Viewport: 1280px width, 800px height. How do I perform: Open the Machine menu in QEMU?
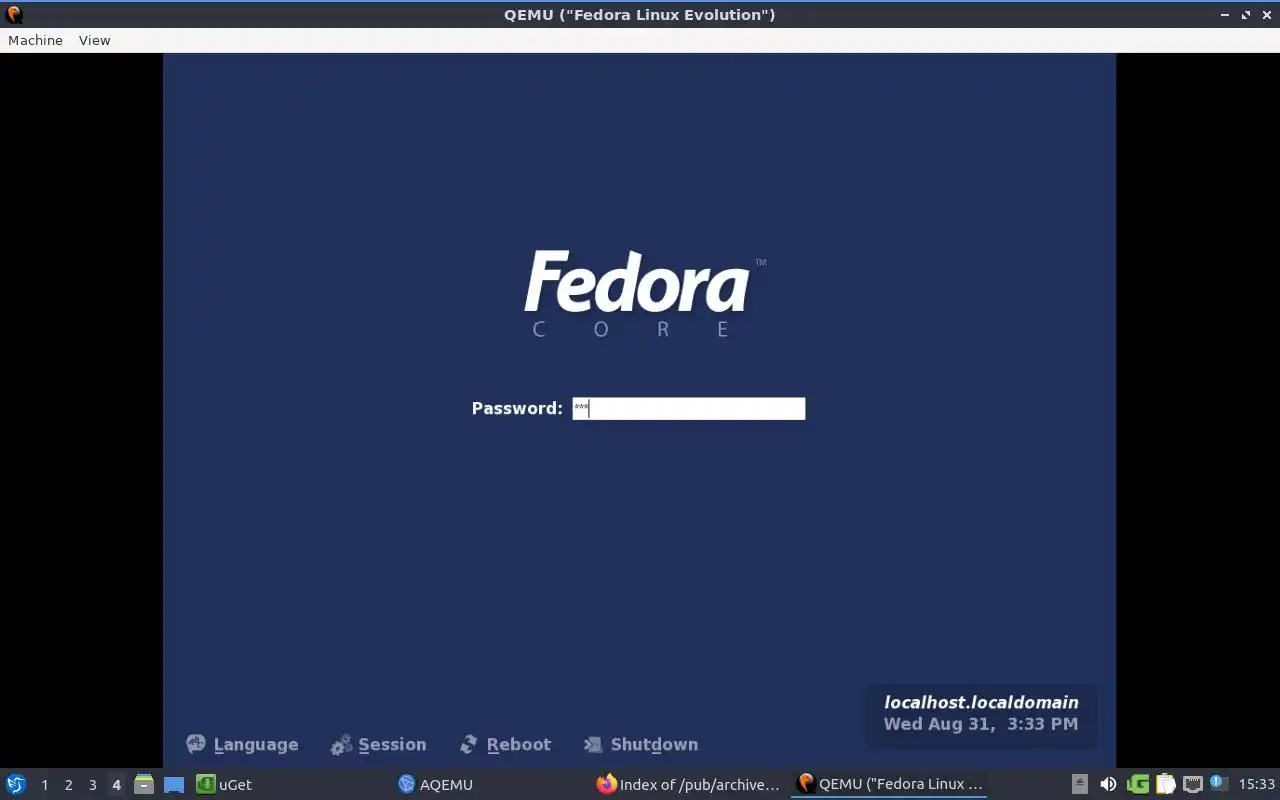point(35,40)
